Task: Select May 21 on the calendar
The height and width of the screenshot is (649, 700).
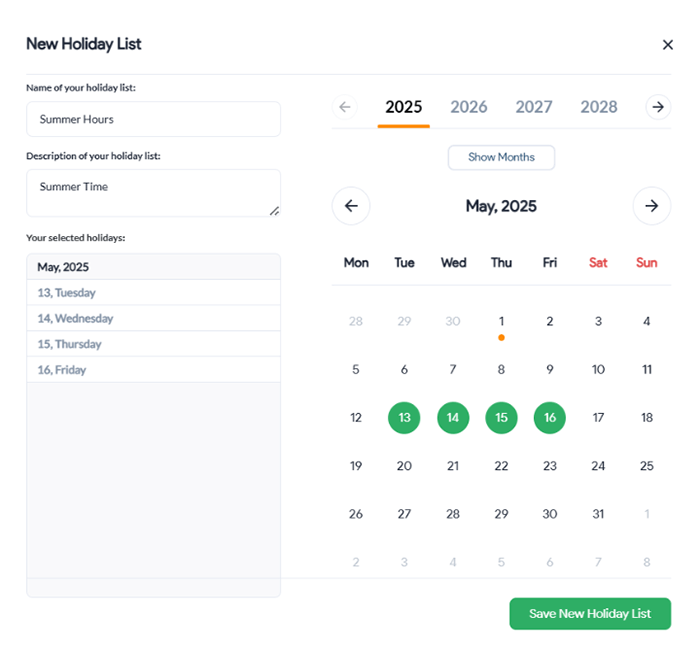Action: (453, 466)
